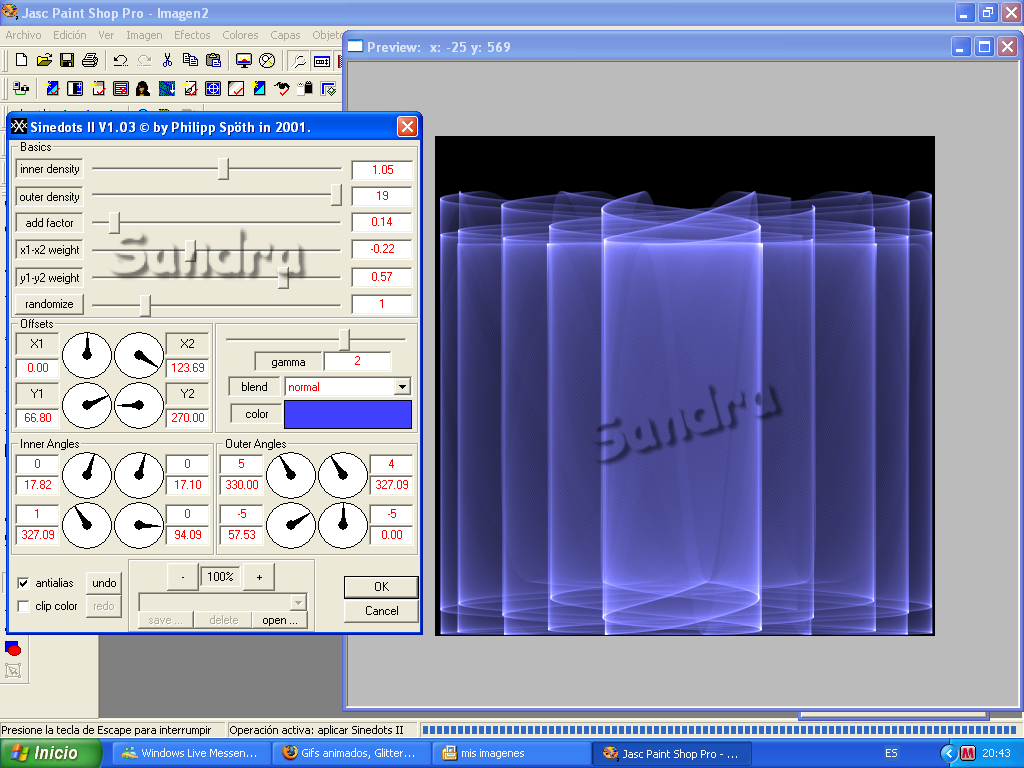Click the woman portrait effect icon
The height and width of the screenshot is (768, 1024).
[143, 88]
